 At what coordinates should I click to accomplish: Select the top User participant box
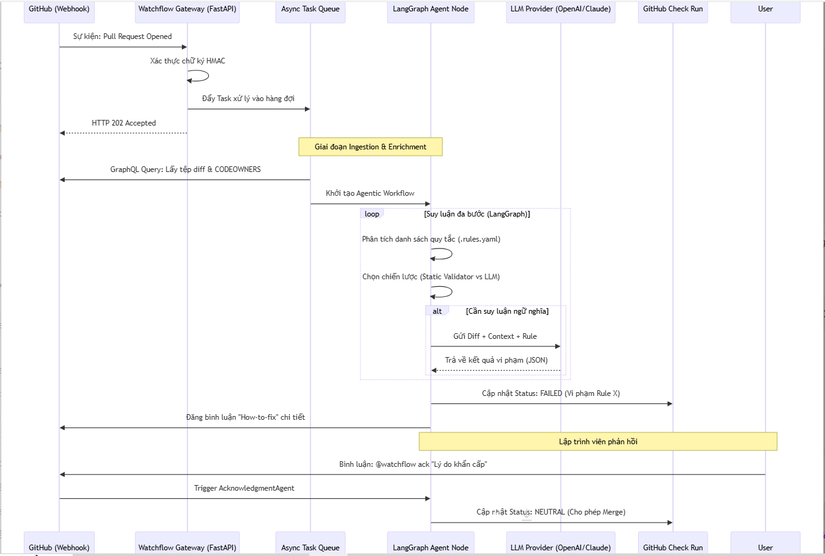pyautogui.click(x=765, y=11)
